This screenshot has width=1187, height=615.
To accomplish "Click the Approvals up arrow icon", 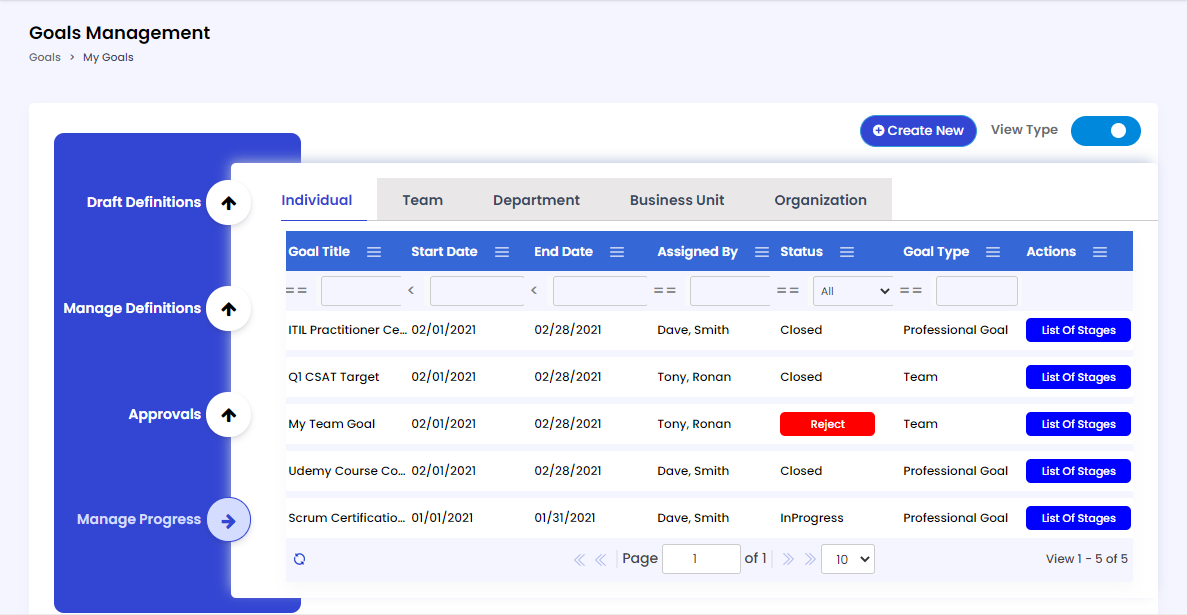I will [228, 415].
